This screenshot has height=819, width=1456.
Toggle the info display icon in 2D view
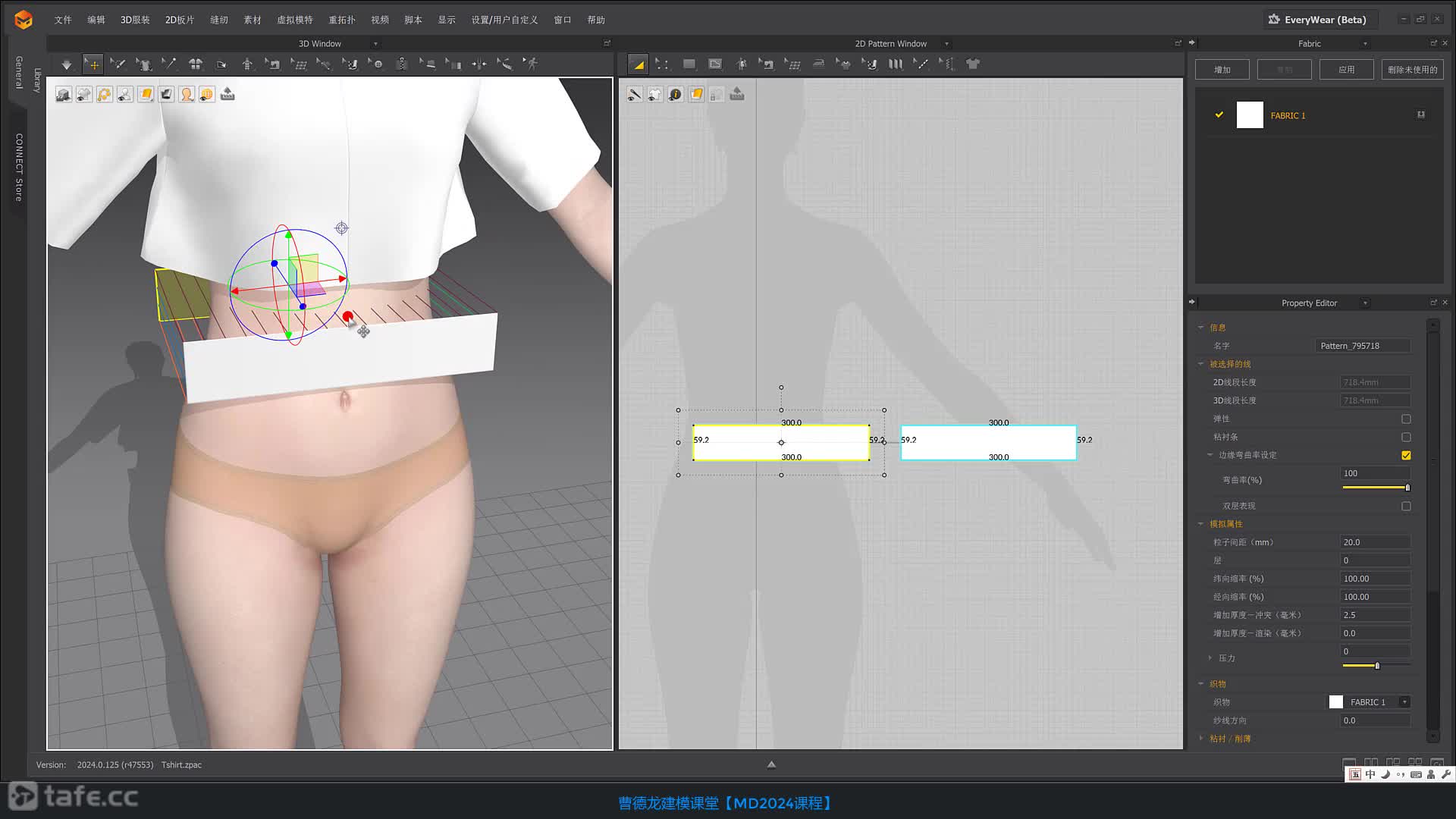(676, 94)
